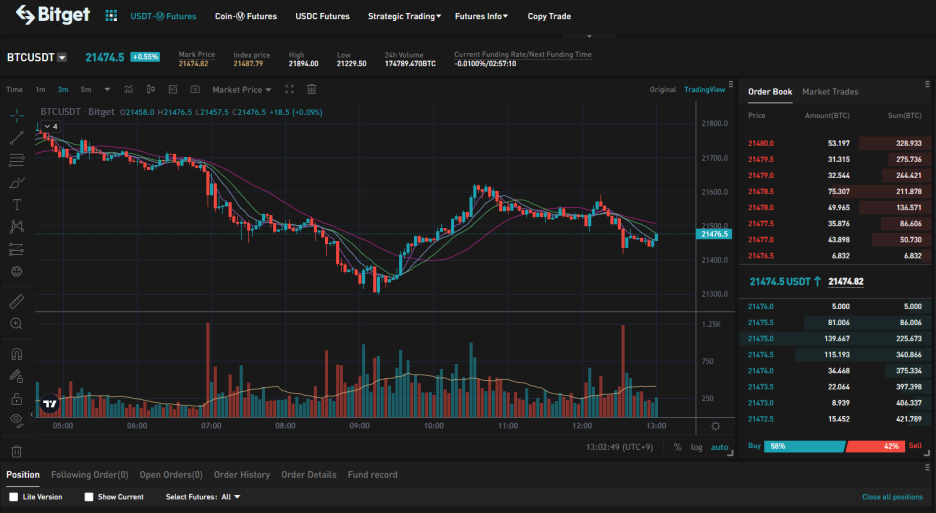
Task: Collapse the indicator legend showing 4
Action: coord(50,127)
